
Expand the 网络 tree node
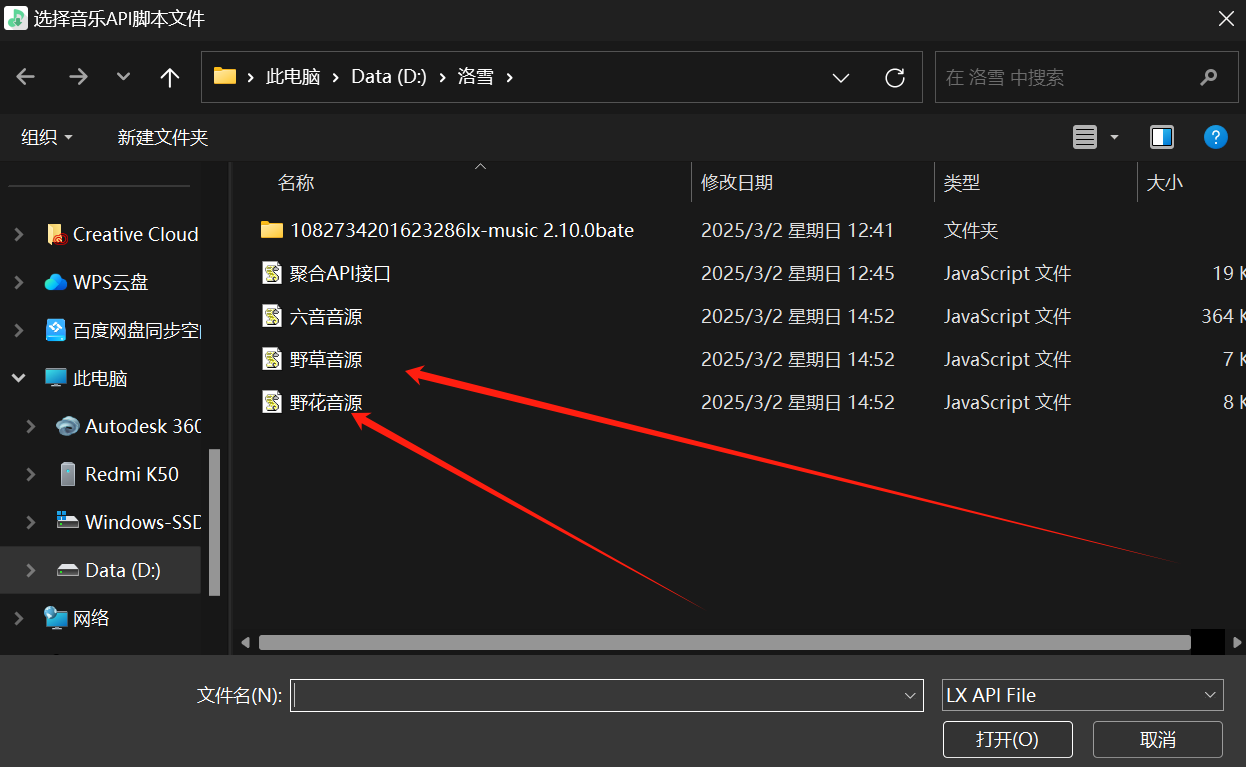click(x=19, y=618)
